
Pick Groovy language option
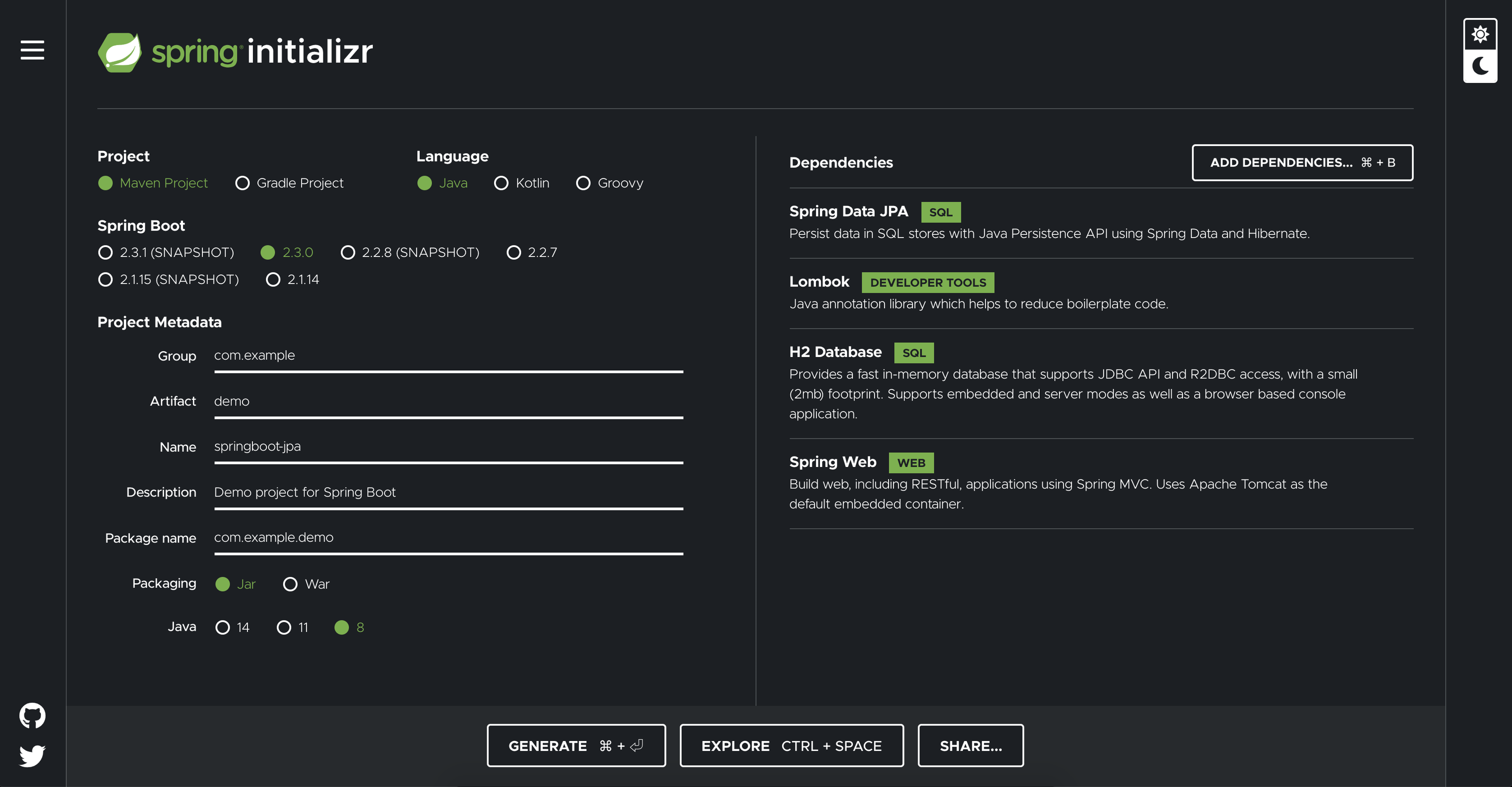pos(583,183)
